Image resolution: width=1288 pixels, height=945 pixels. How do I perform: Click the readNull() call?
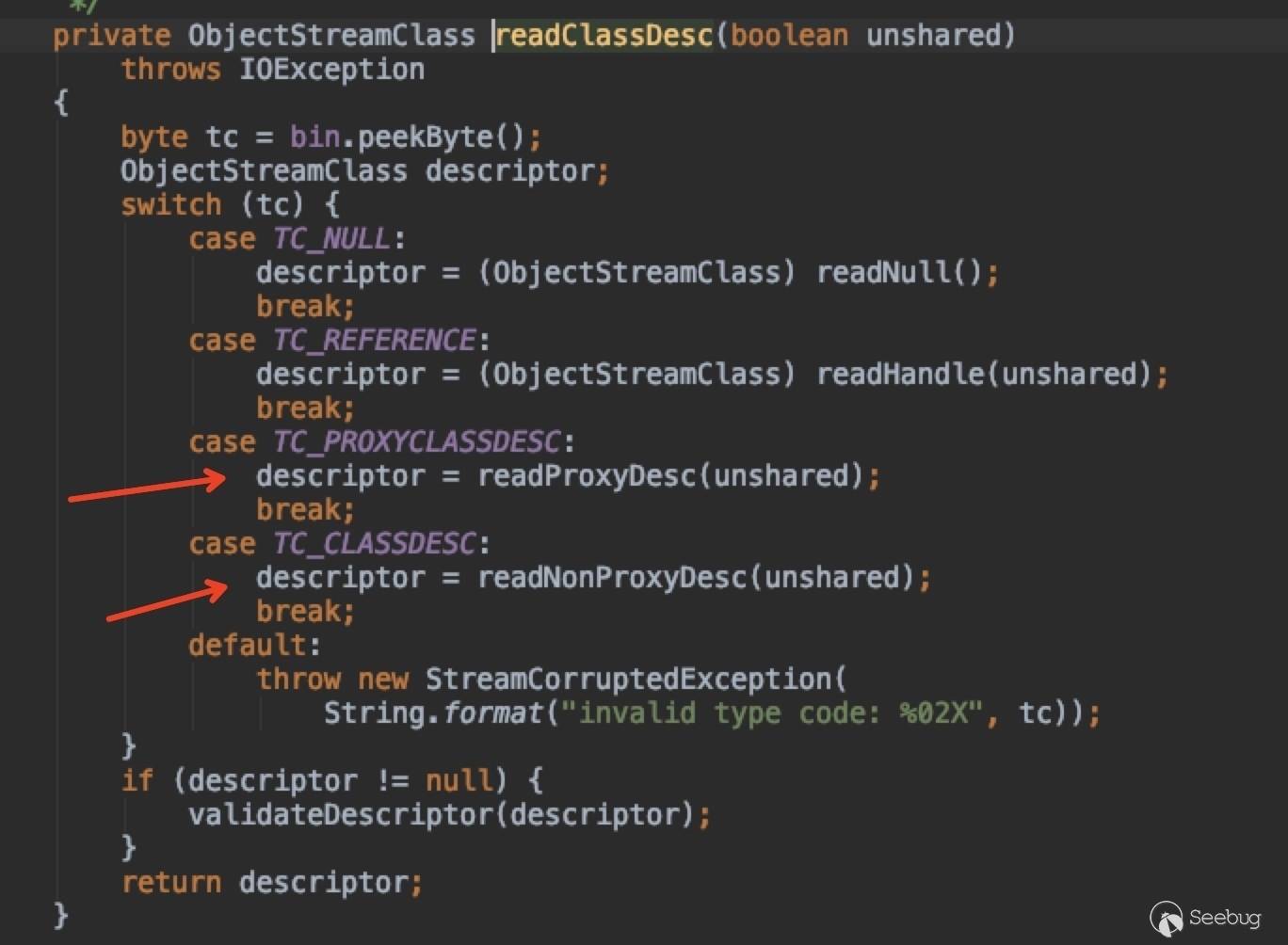(x=900, y=273)
